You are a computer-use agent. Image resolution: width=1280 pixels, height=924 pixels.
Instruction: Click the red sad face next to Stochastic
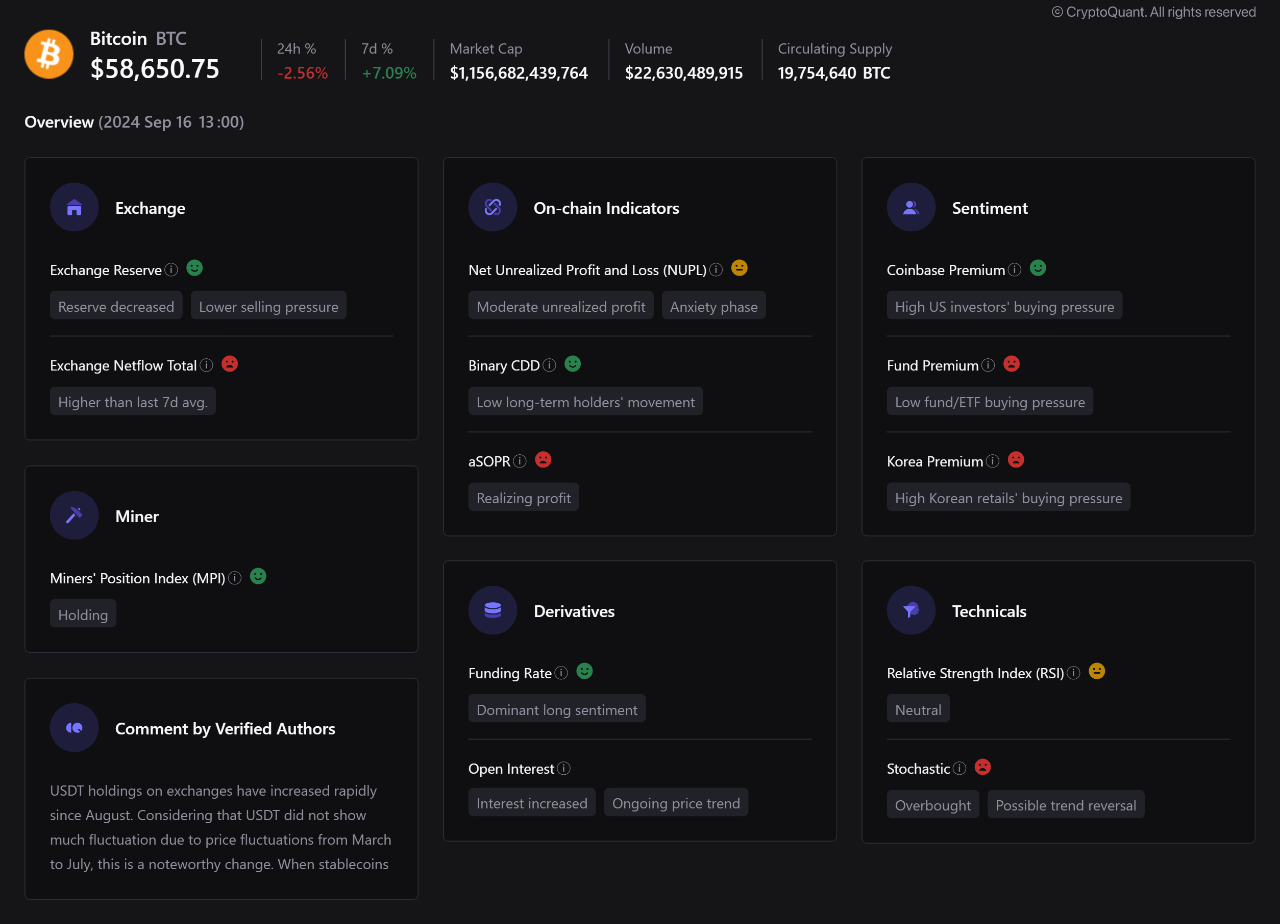coord(983,767)
